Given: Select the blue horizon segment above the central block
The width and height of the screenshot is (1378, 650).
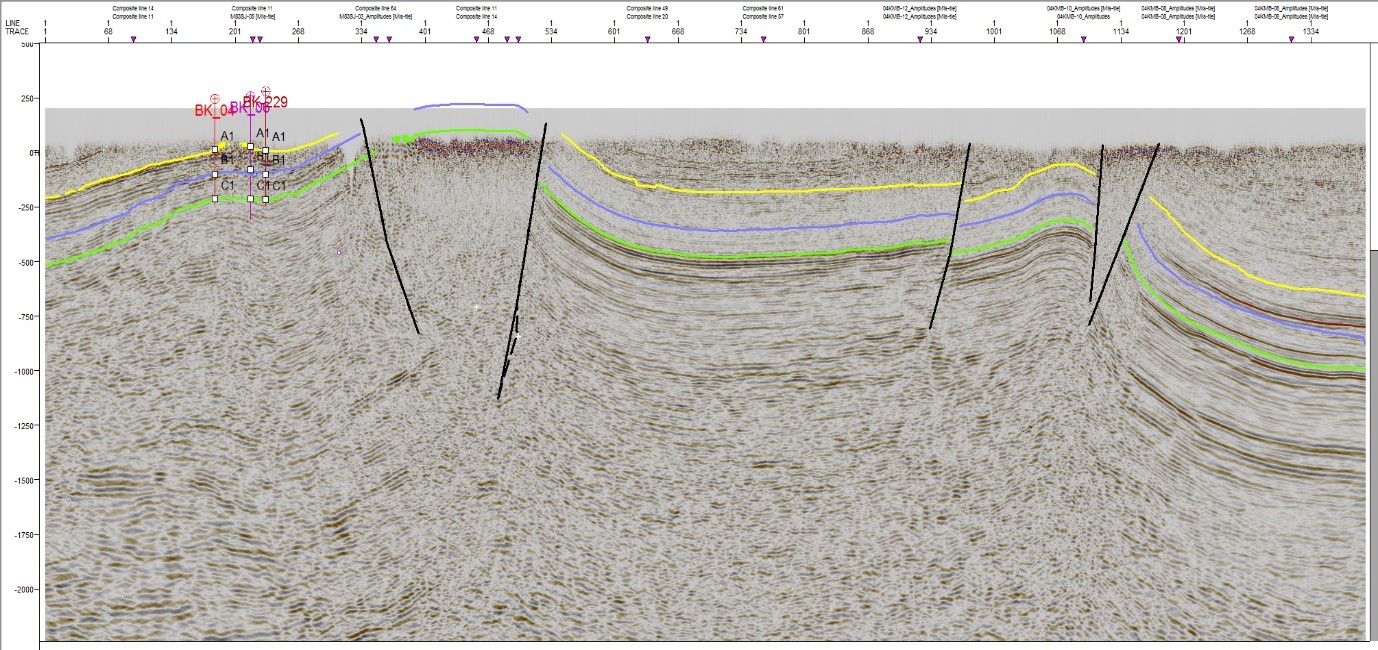Looking at the screenshot, I should coord(470,104).
